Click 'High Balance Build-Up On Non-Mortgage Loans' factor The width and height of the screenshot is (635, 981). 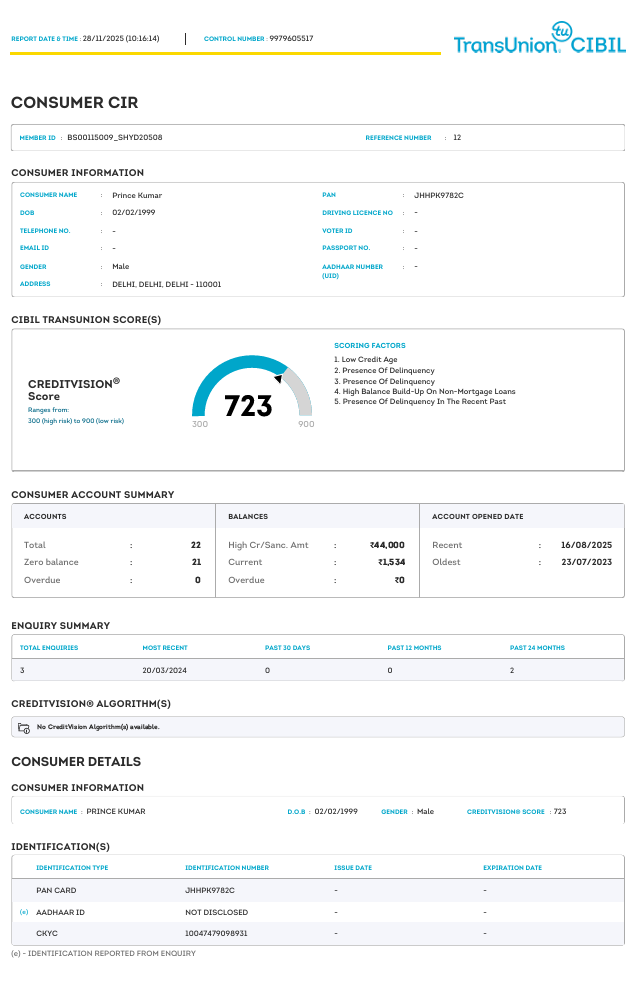[429, 391]
